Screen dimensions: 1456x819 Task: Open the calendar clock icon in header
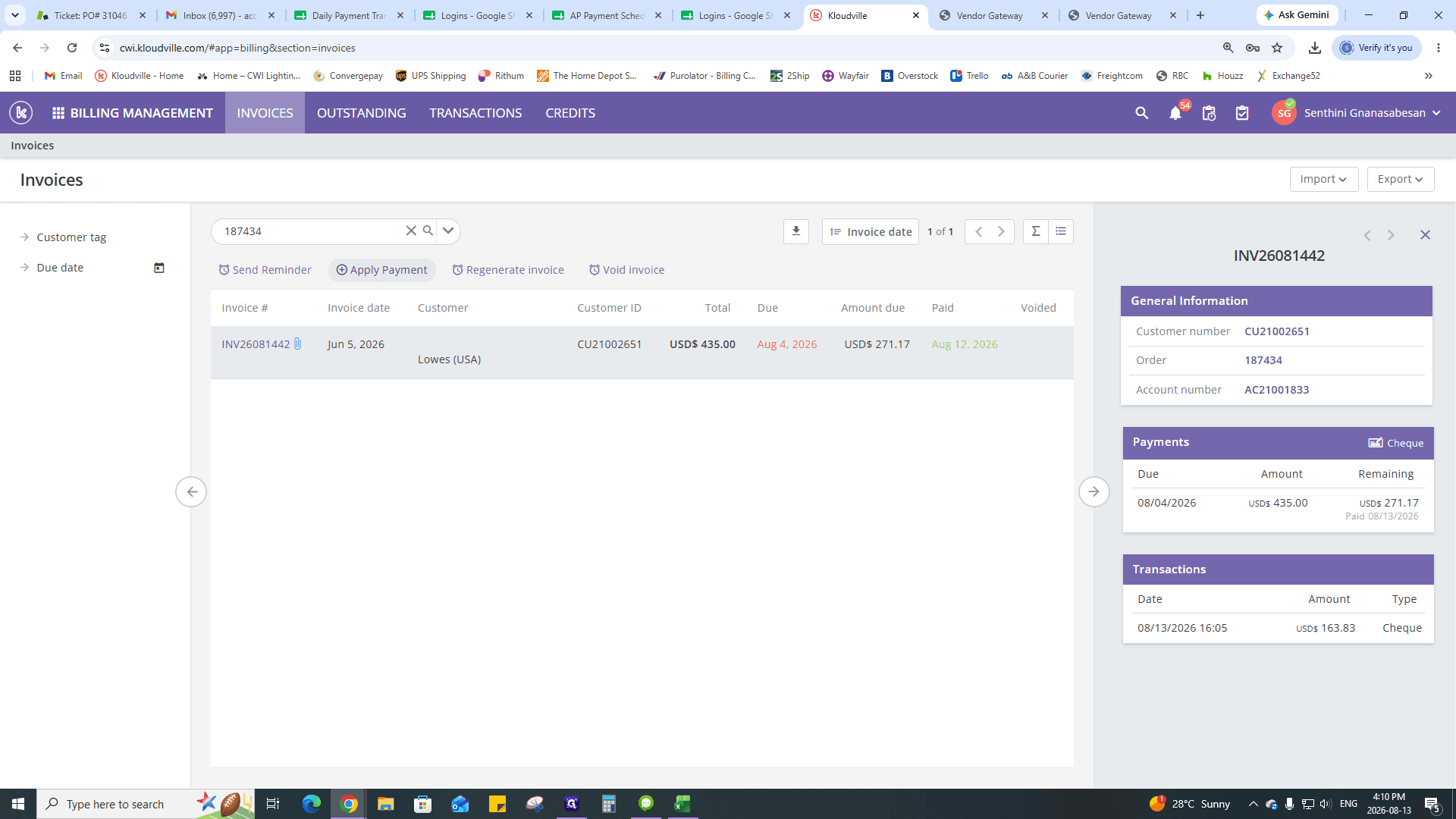(x=1209, y=113)
